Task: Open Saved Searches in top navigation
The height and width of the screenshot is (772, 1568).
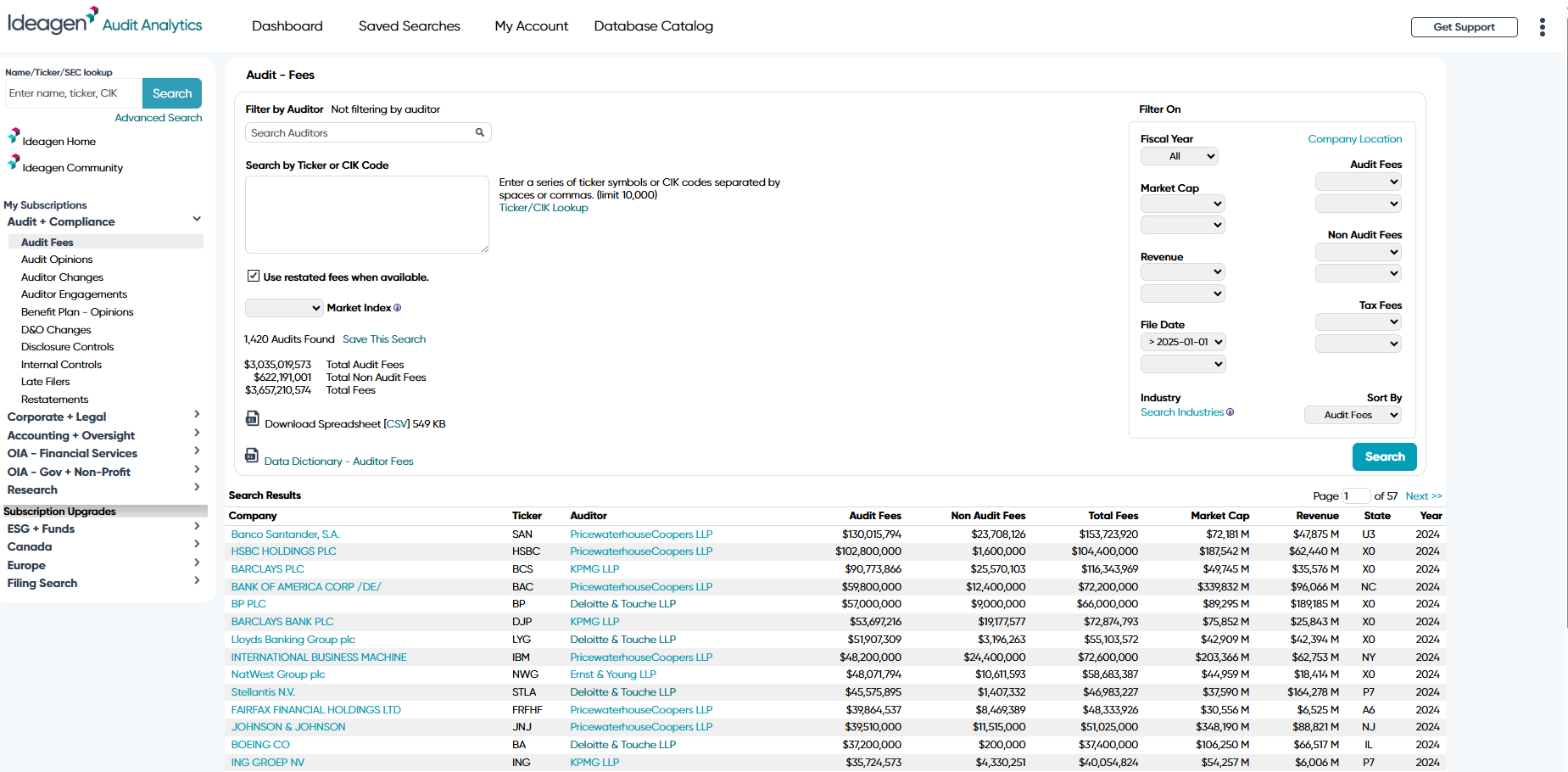Action: click(410, 26)
